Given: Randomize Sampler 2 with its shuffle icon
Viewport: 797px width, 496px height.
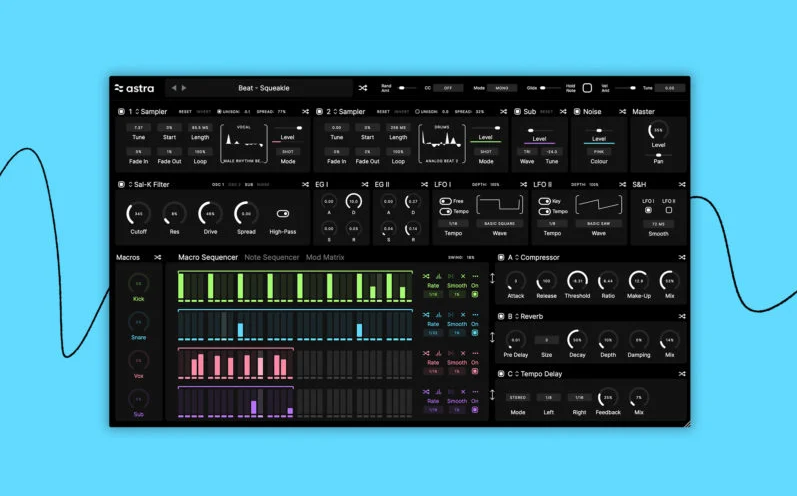Looking at the screenshot, I should coord(503,111).
